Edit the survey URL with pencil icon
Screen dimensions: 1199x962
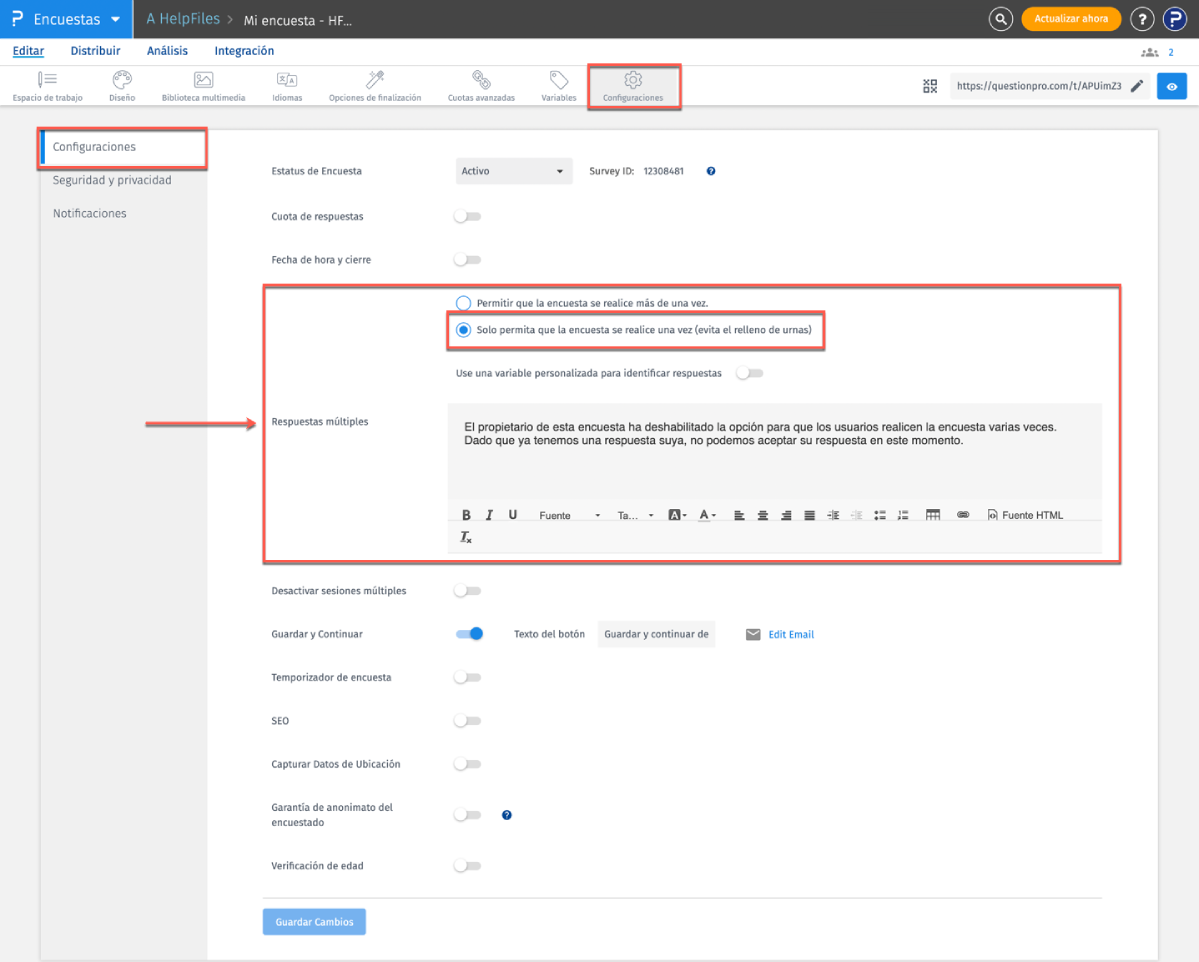[x=1137, y=86]
